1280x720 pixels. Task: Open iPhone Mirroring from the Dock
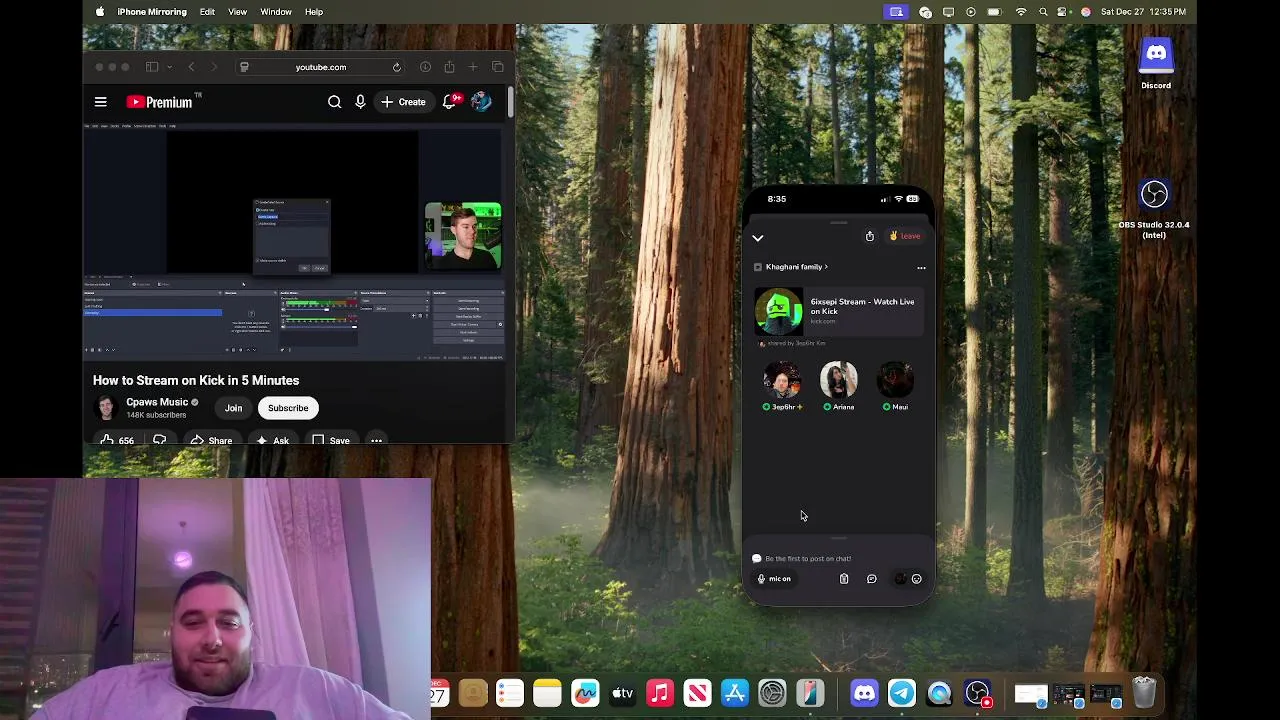810,693
